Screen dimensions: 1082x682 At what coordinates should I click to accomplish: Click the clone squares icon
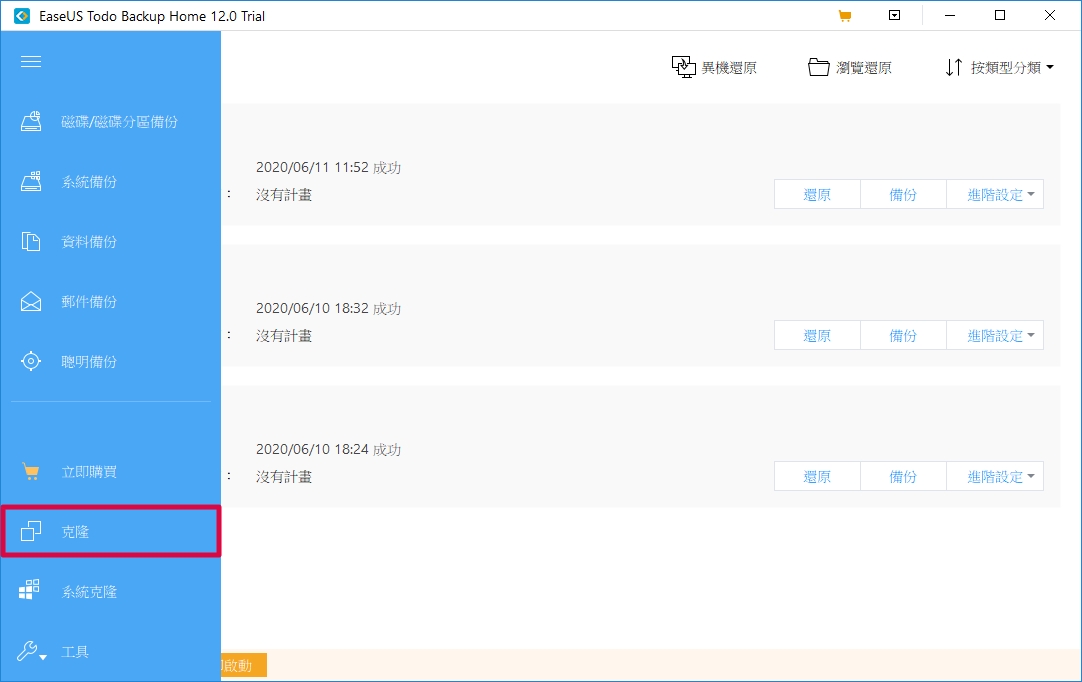[31, 532]
